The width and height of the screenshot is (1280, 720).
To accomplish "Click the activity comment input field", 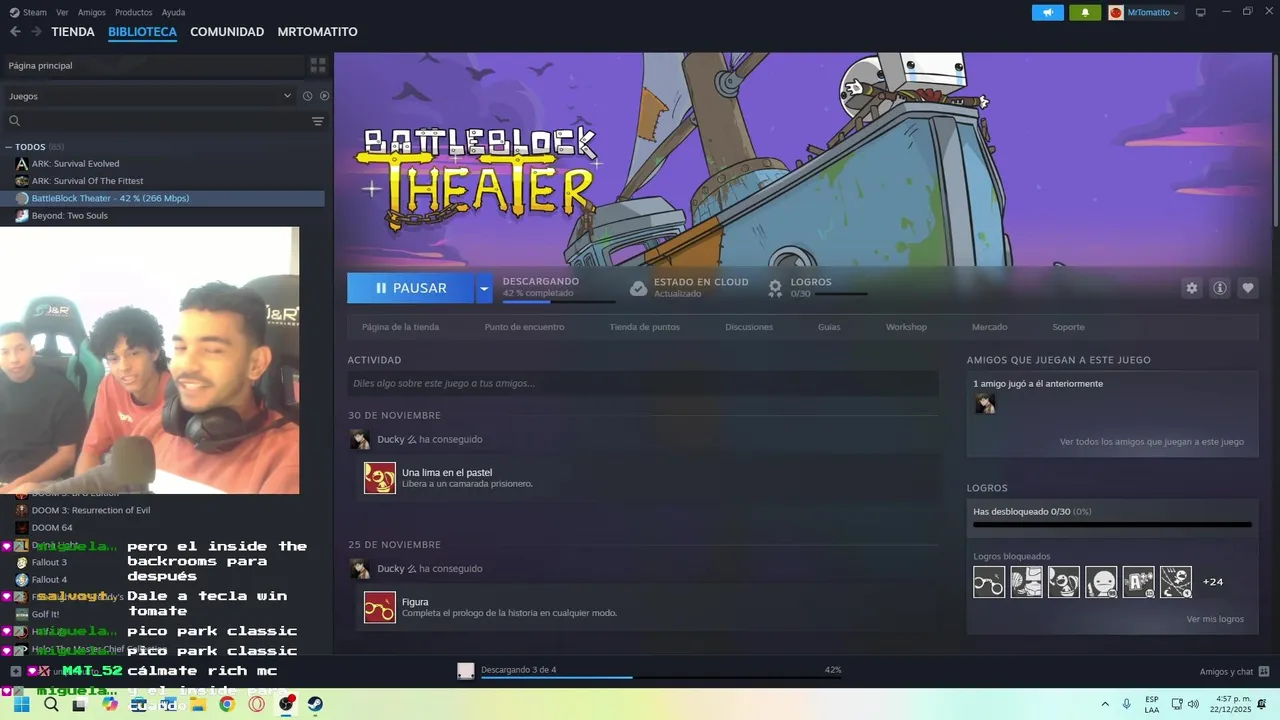I will tap(643, 383).
